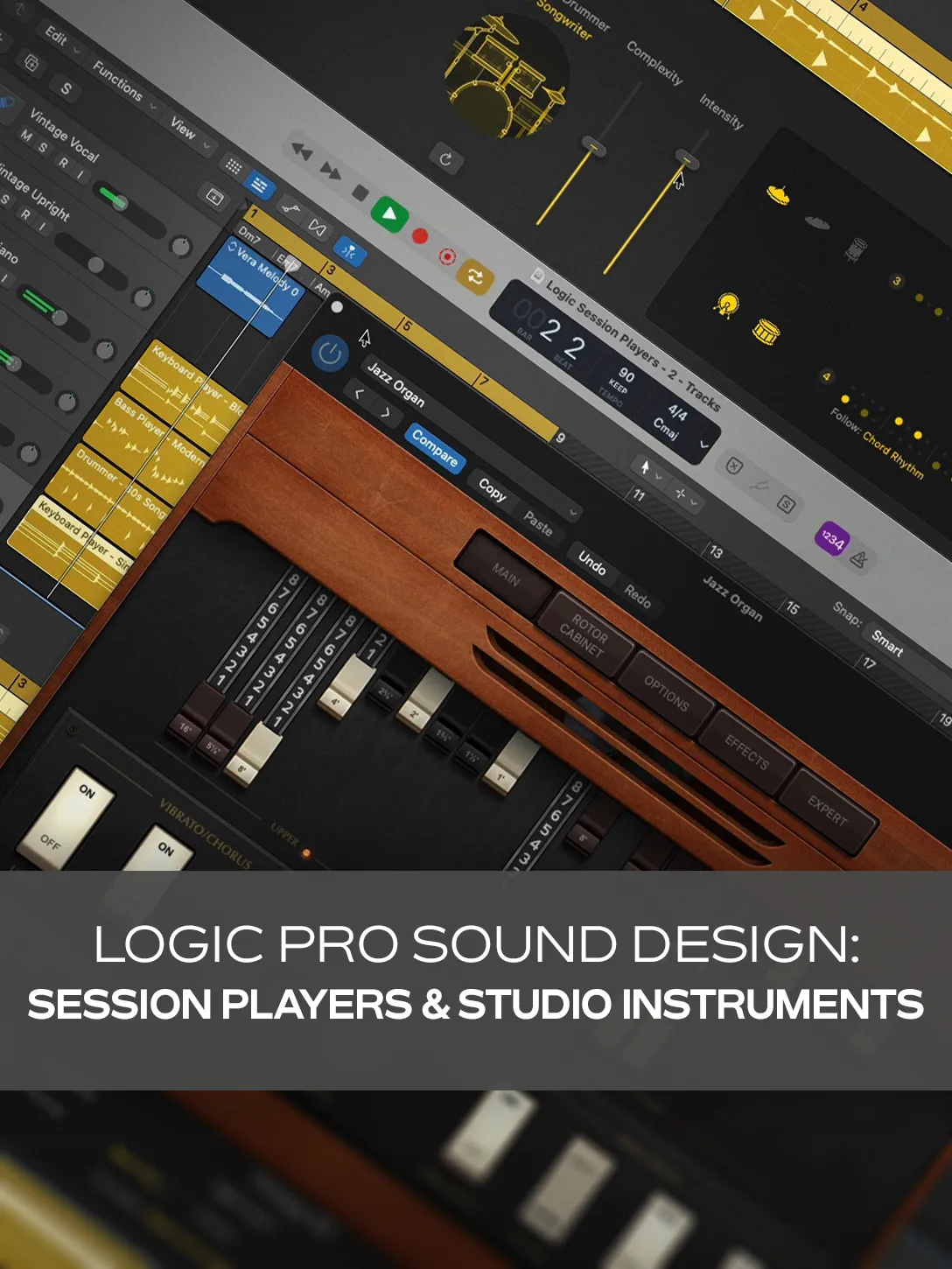Hit the fast-forward transport button
This screenshot has height=1269, width=952.
coord(331,171)
